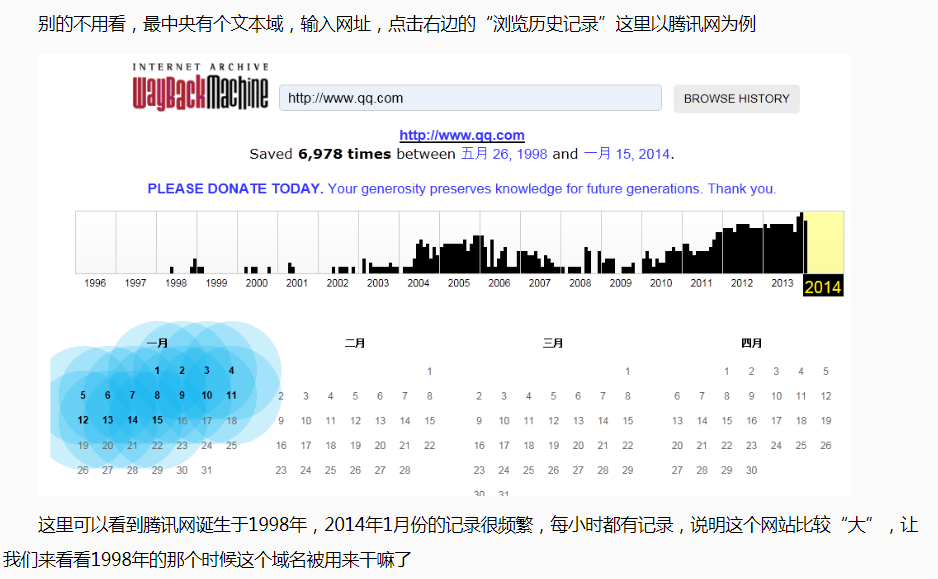
Task: Click the Wayback Machine logo
Action: click(x=200, y=87)
